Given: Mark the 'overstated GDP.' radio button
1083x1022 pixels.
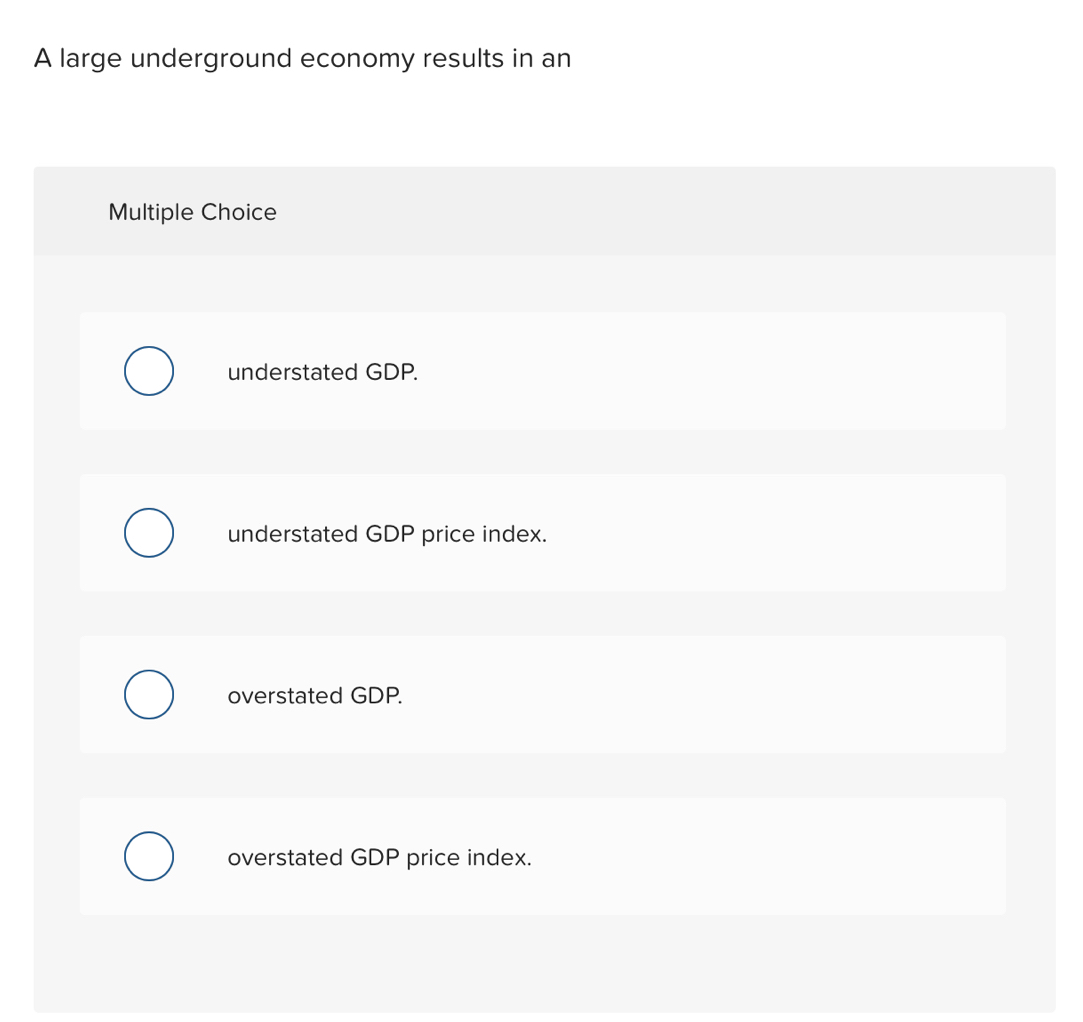Looking at the screenshot, I should (x=149, y=695).
